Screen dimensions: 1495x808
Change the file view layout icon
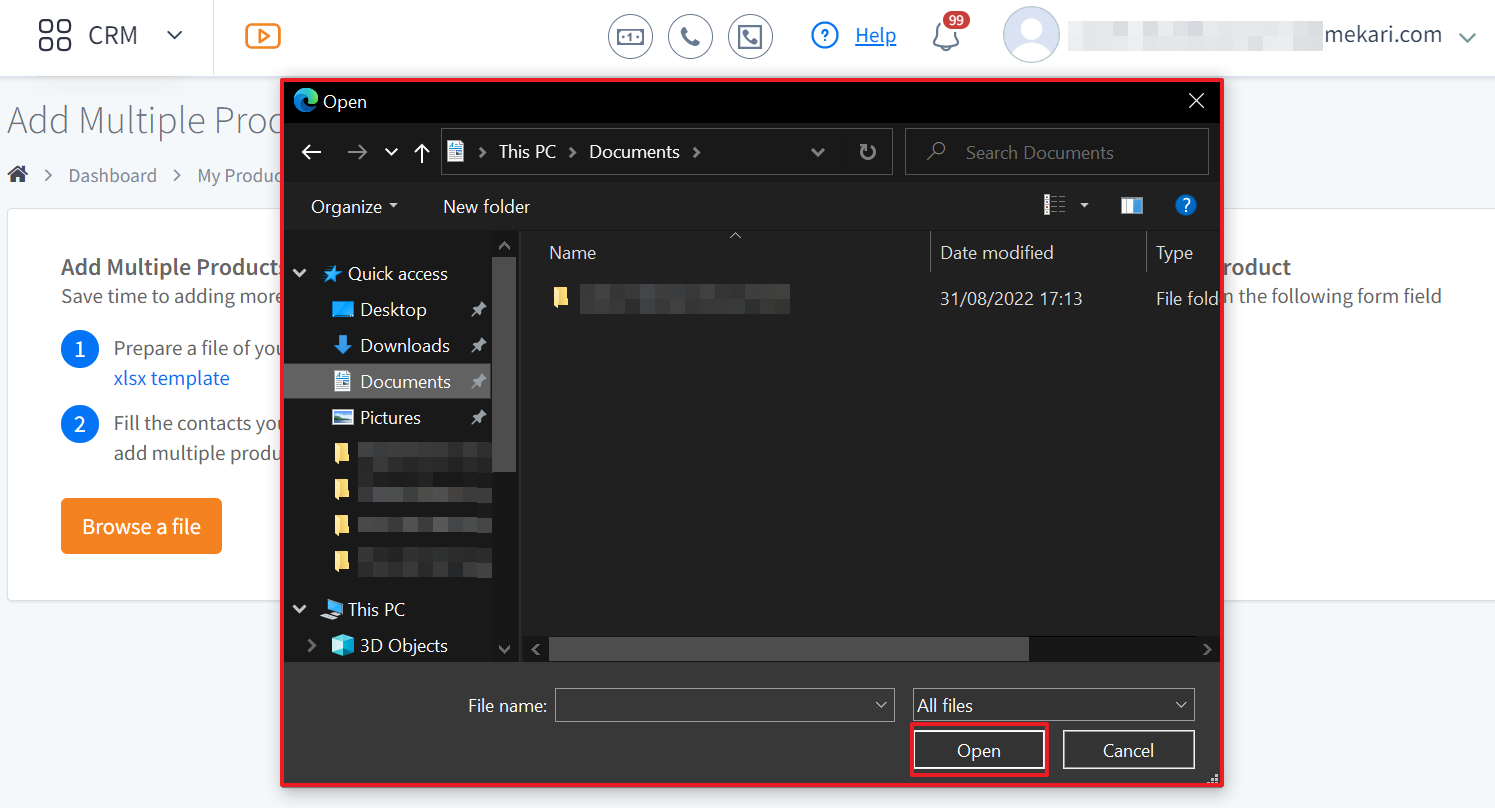[1055, 205]
